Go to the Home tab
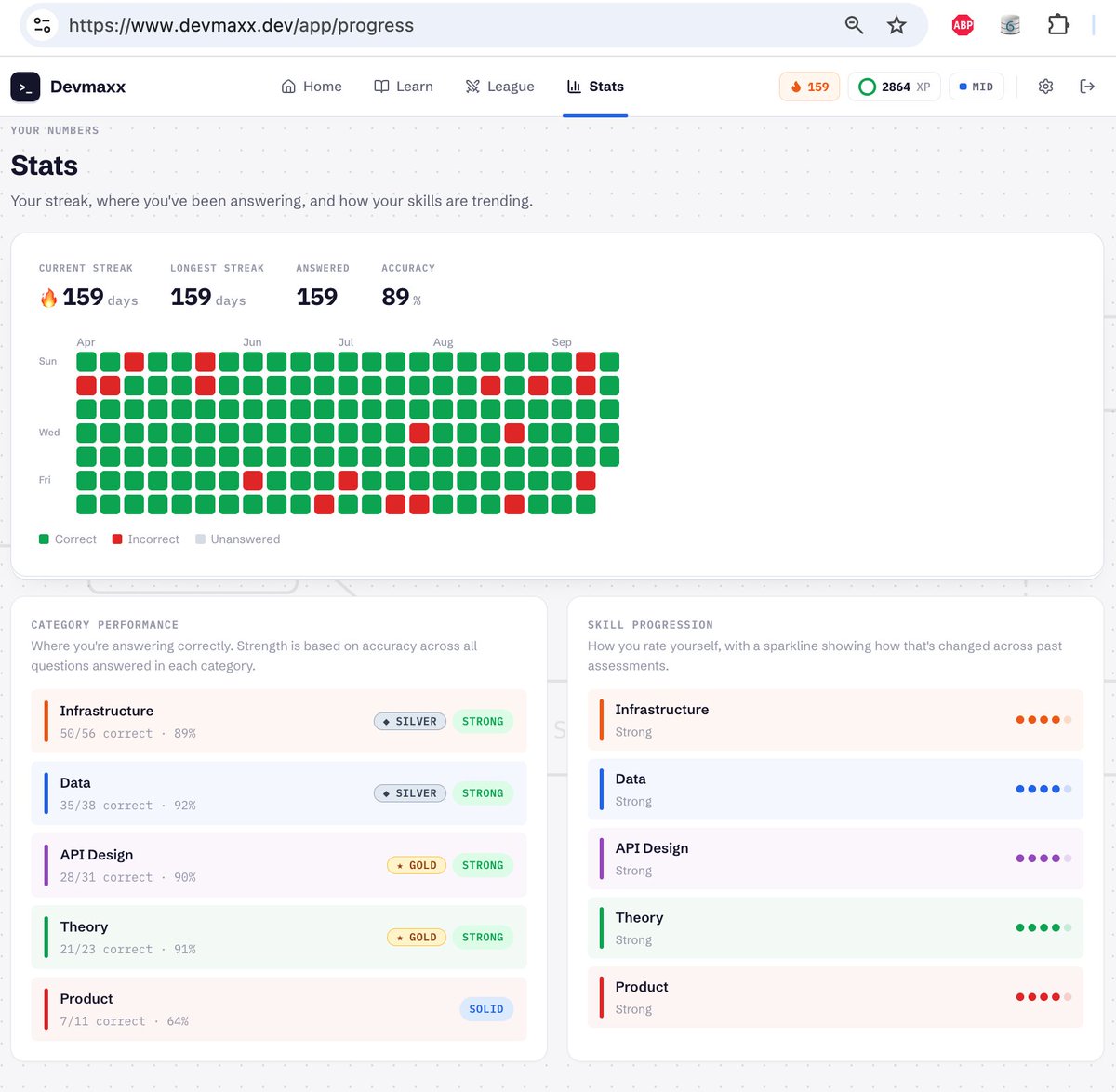 (312, 87)
